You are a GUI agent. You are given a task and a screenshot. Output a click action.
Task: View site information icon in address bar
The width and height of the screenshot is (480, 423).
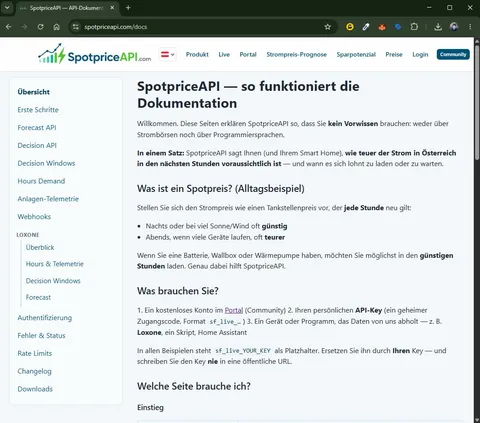click(76, 27)
